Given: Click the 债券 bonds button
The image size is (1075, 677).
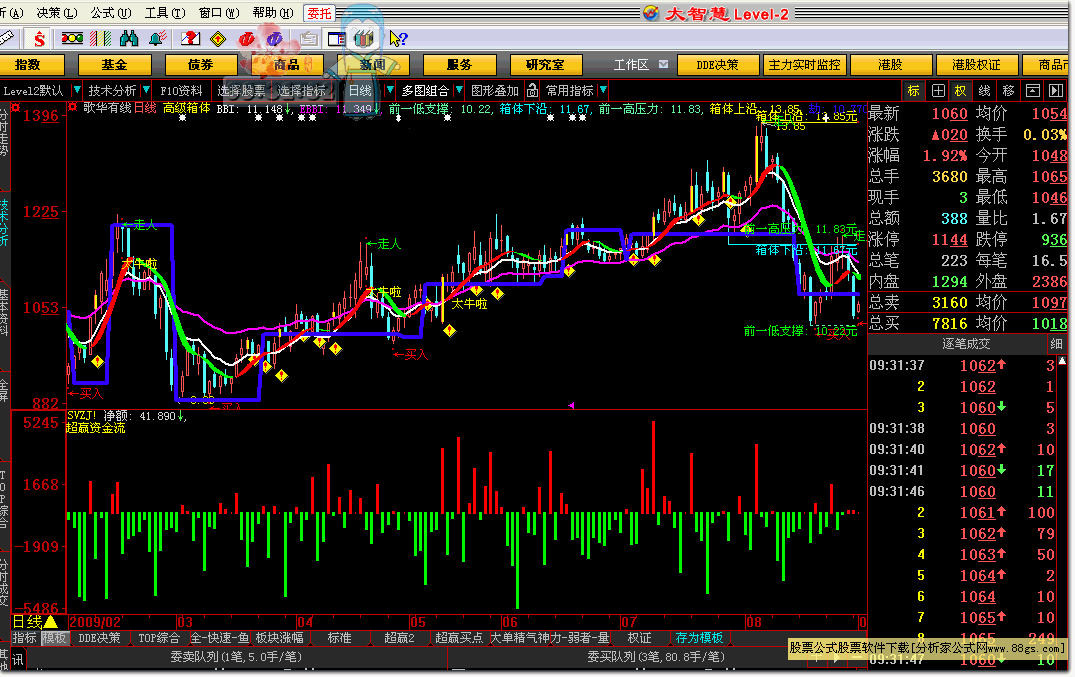Looking at the screenshot, I should (200, 64).
